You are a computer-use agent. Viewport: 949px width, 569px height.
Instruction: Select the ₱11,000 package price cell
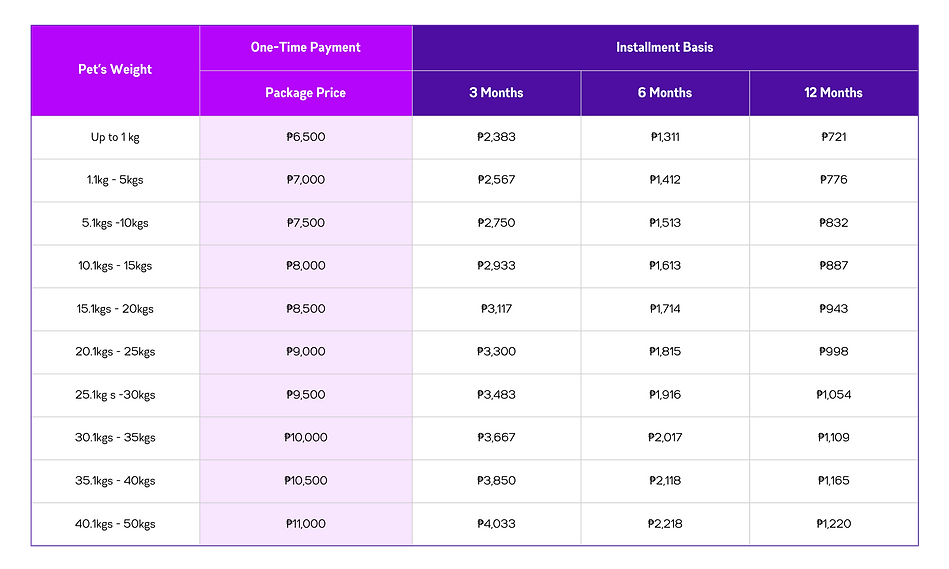(305, 524)
